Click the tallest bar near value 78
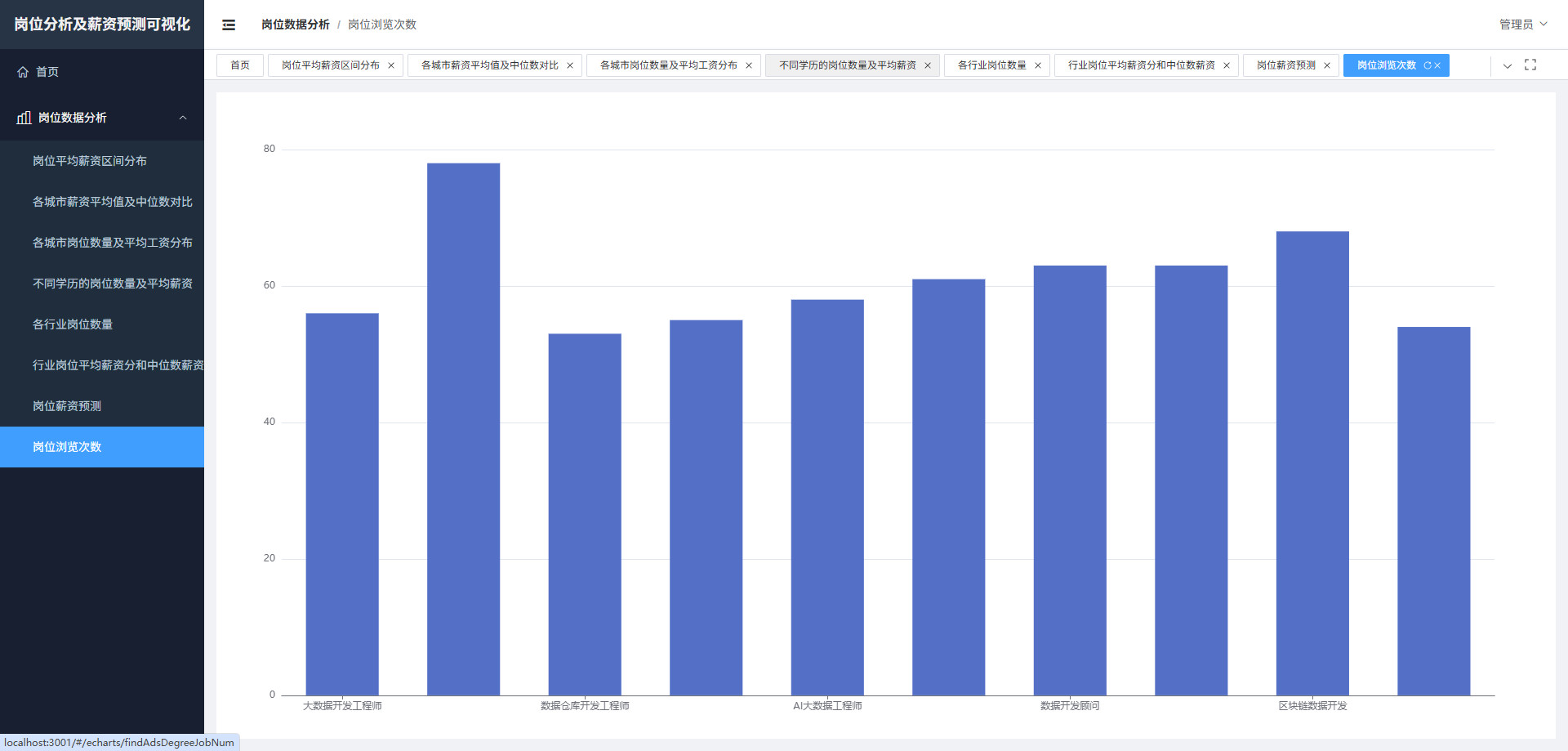This screenshot has height=751, width=1568. point(463,429)
